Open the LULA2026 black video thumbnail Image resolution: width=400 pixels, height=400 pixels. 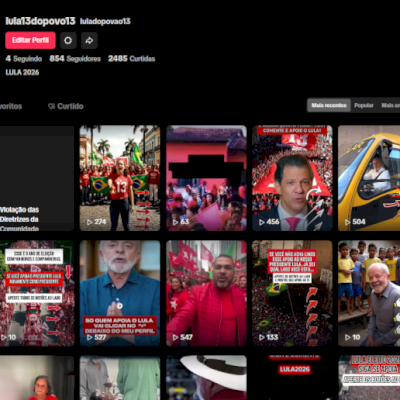pos(292,378)
